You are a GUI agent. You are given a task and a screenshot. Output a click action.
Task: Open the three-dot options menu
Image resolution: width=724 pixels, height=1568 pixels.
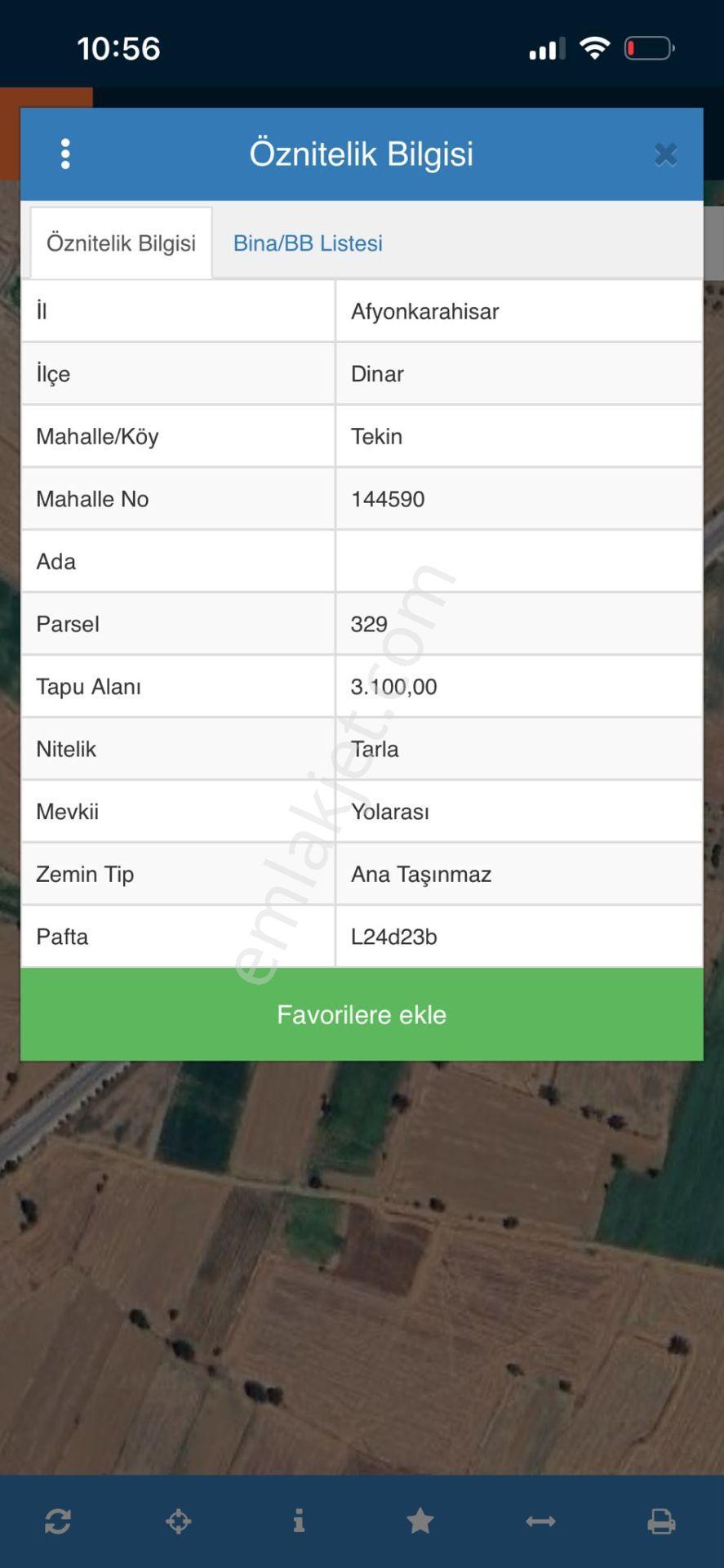pyautogui.click(x=65, y=154)
